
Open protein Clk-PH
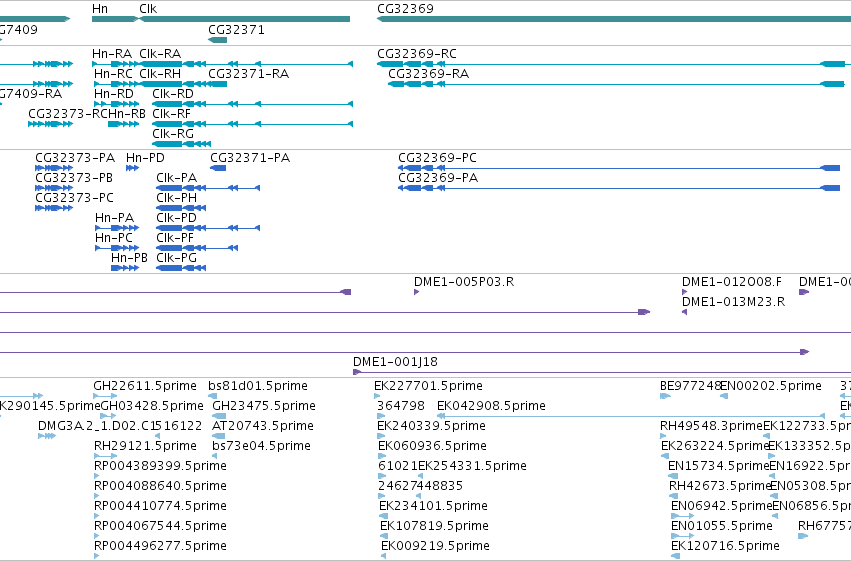(x=177, y=198)
